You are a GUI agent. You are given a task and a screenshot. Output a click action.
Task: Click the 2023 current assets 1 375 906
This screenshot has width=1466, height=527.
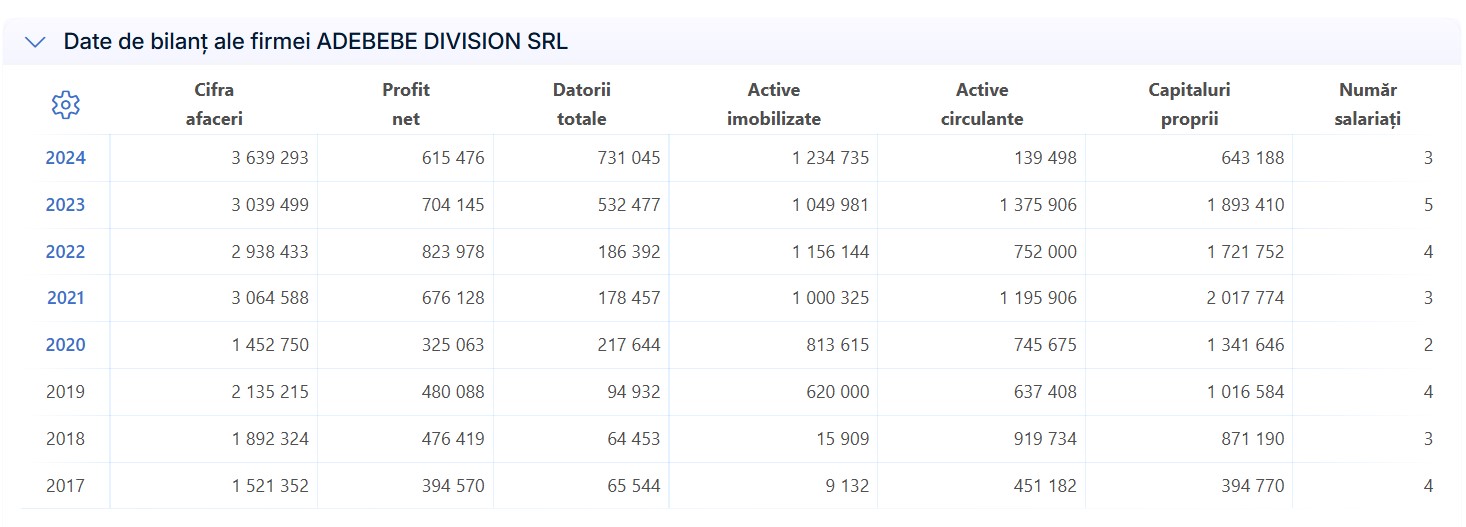(x=1039, y=205)
